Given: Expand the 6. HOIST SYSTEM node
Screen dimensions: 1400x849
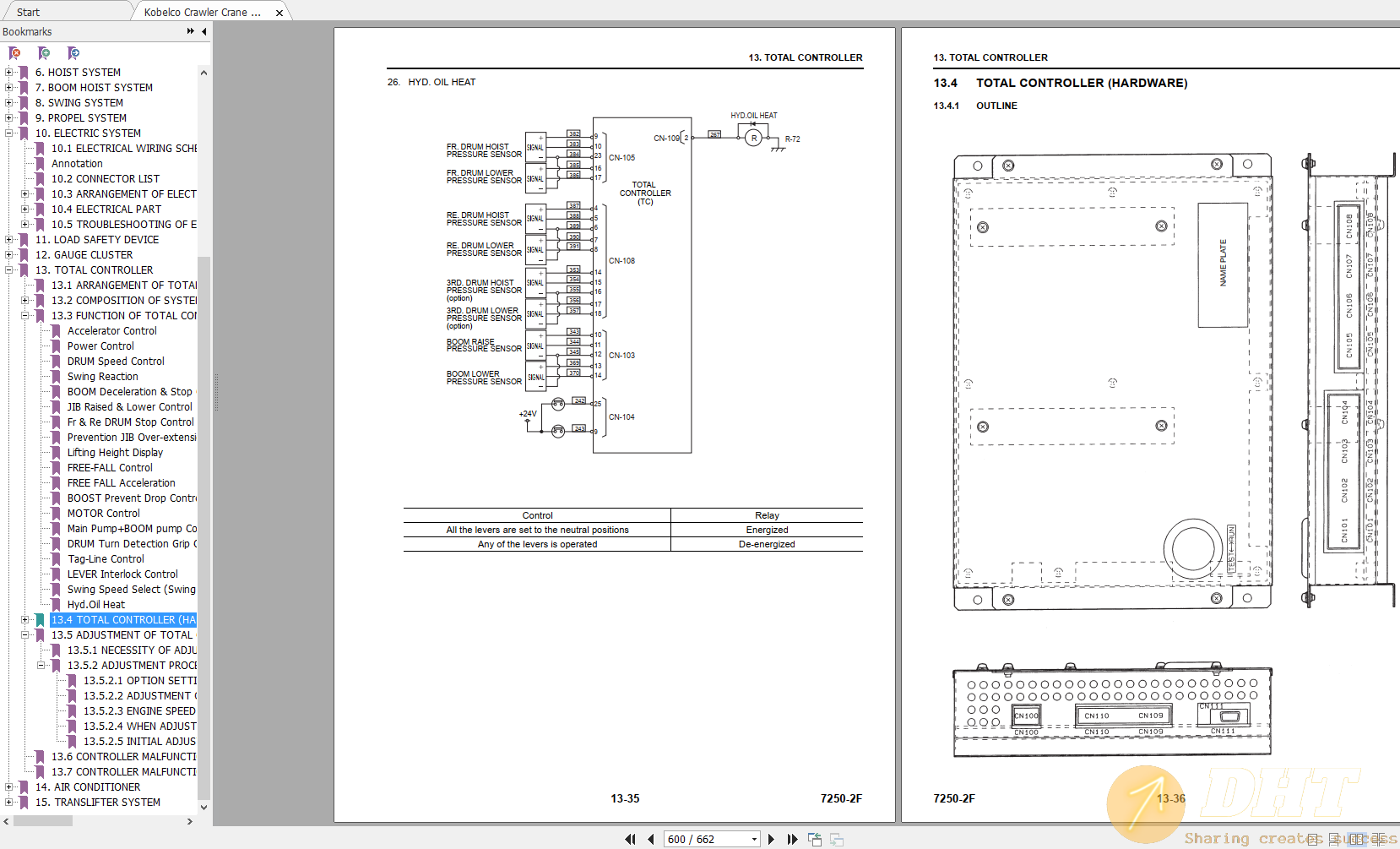Looking at the screenshot, I should tap(8, 73).
